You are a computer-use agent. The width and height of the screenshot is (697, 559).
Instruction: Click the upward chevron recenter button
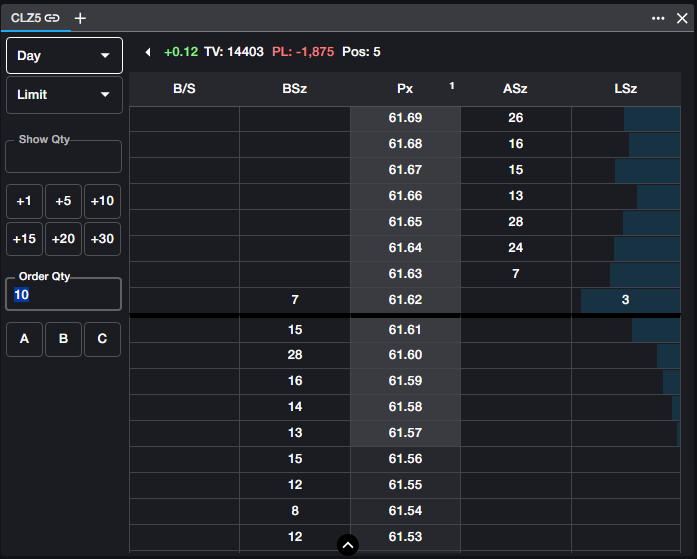pos(348,545)
